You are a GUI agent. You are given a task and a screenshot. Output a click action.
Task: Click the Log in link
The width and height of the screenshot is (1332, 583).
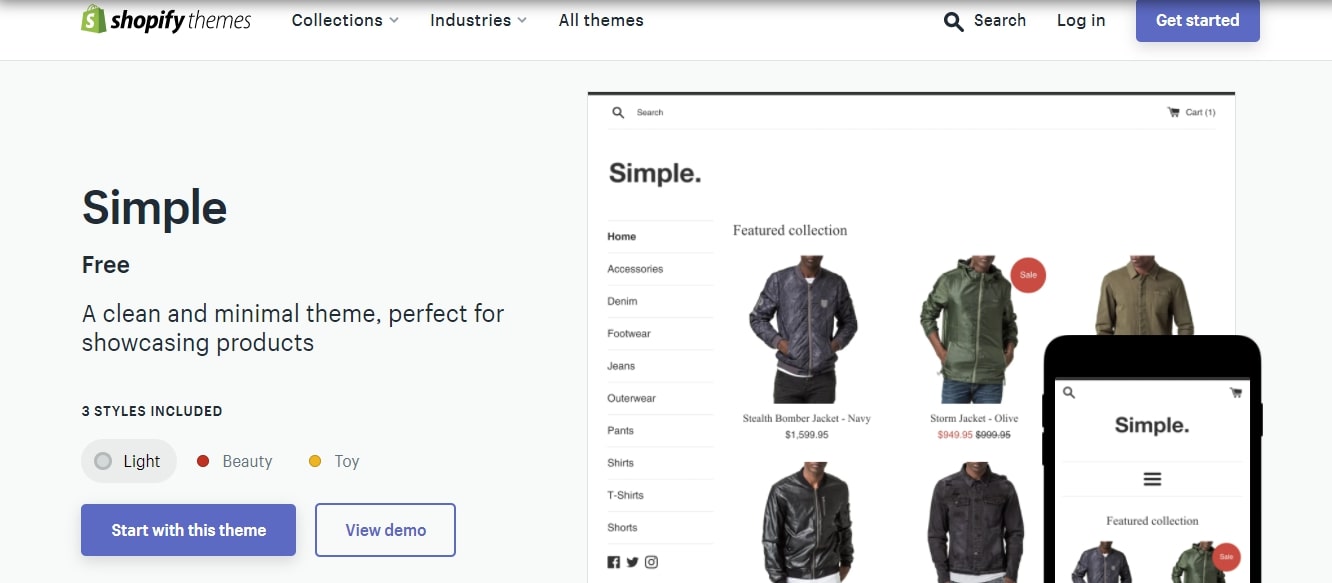1081,20
